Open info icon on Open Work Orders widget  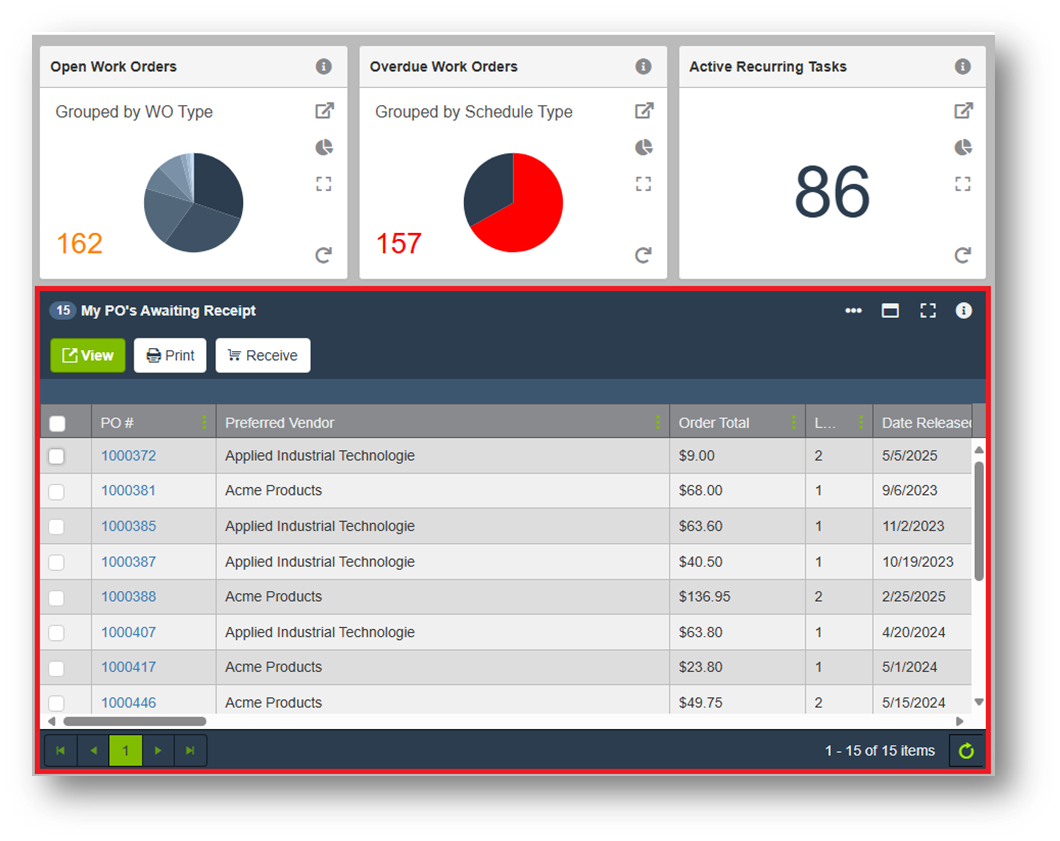(323, 67)
